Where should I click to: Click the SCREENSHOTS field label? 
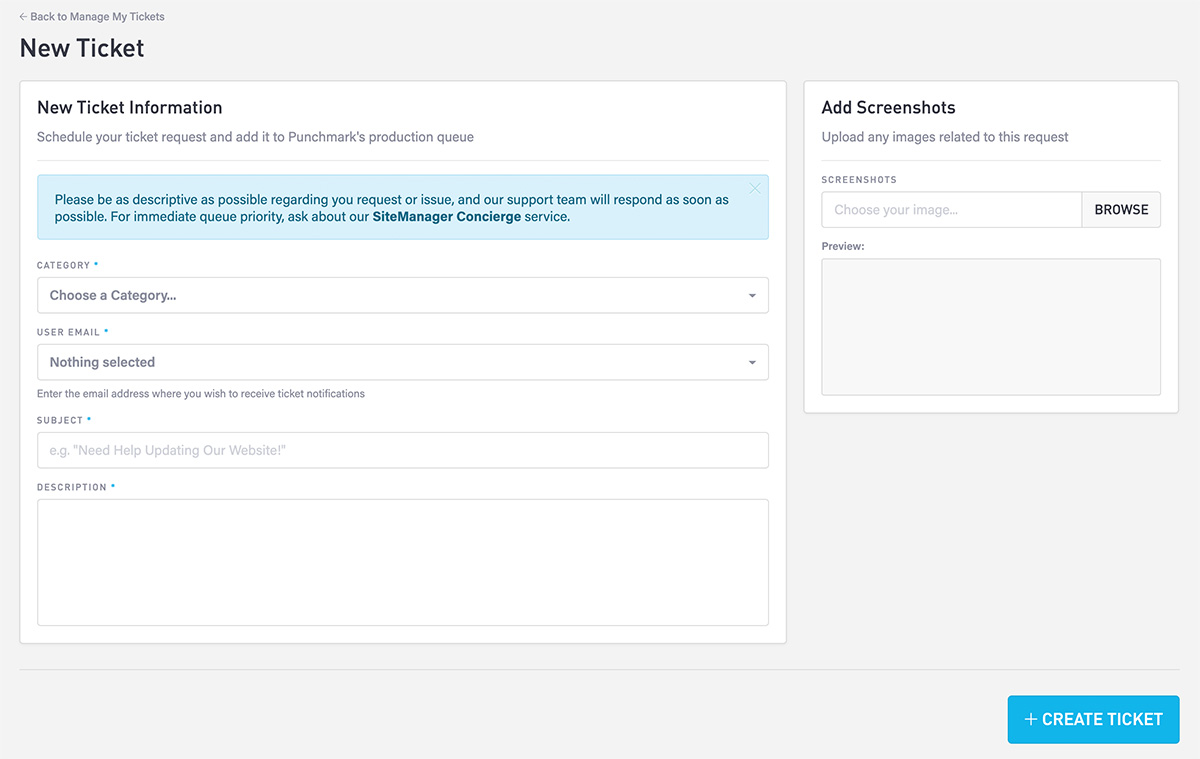coord(858,180)
